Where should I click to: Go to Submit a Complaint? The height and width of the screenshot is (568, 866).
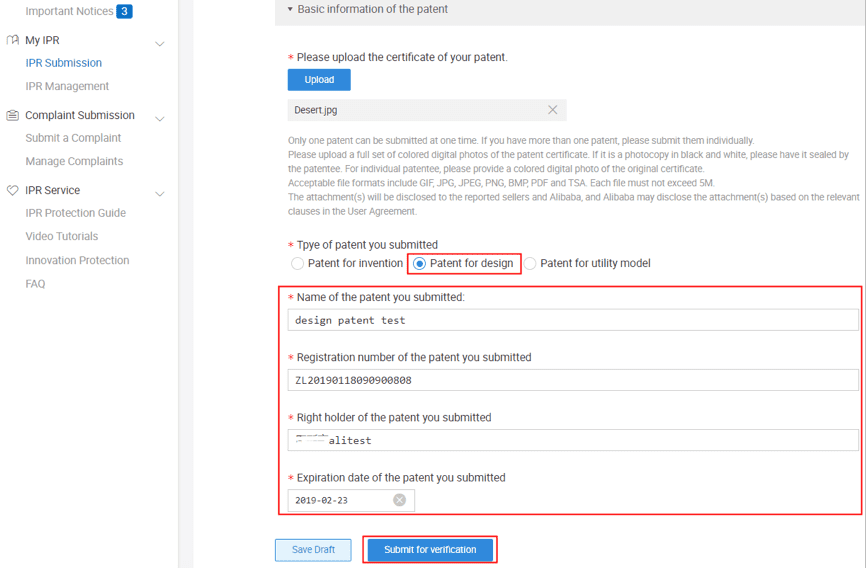[x=73, y=138]
